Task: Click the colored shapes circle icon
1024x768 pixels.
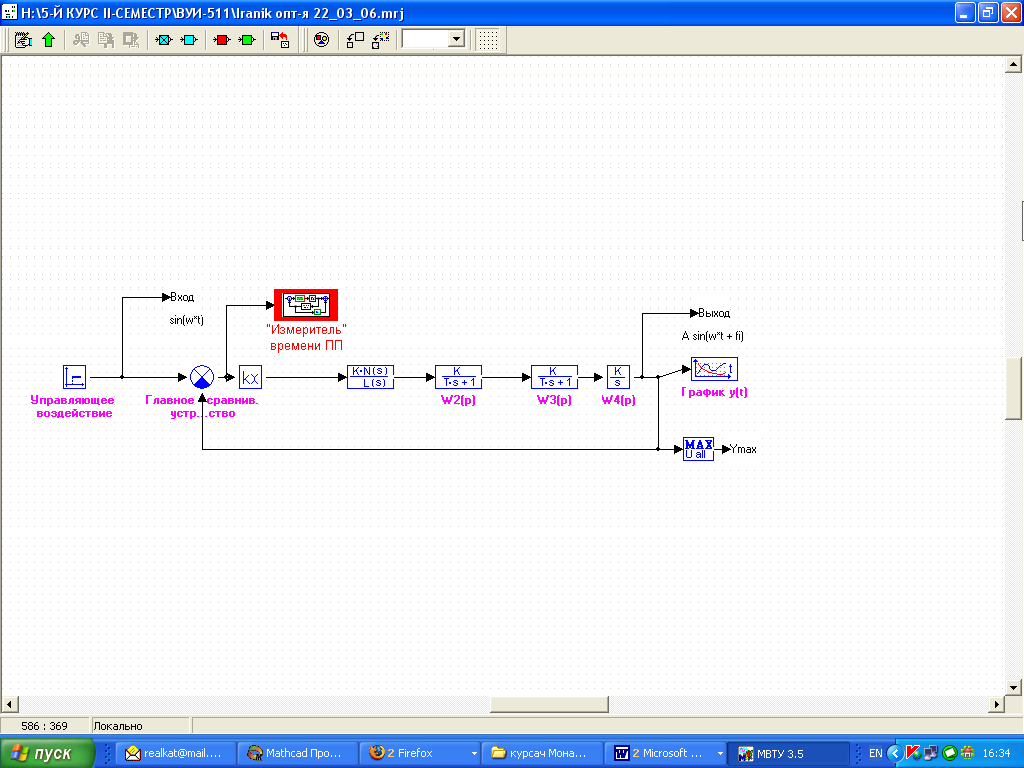Action: 321,40
